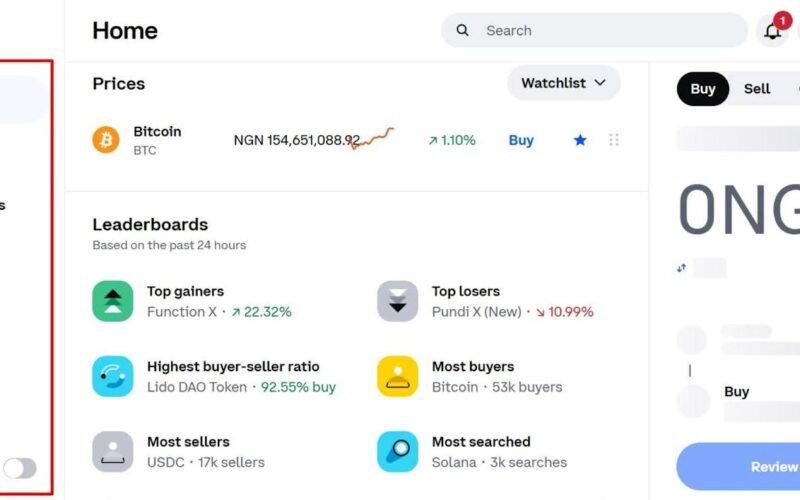Expand the Watchlist dropdown

(564, 83)
